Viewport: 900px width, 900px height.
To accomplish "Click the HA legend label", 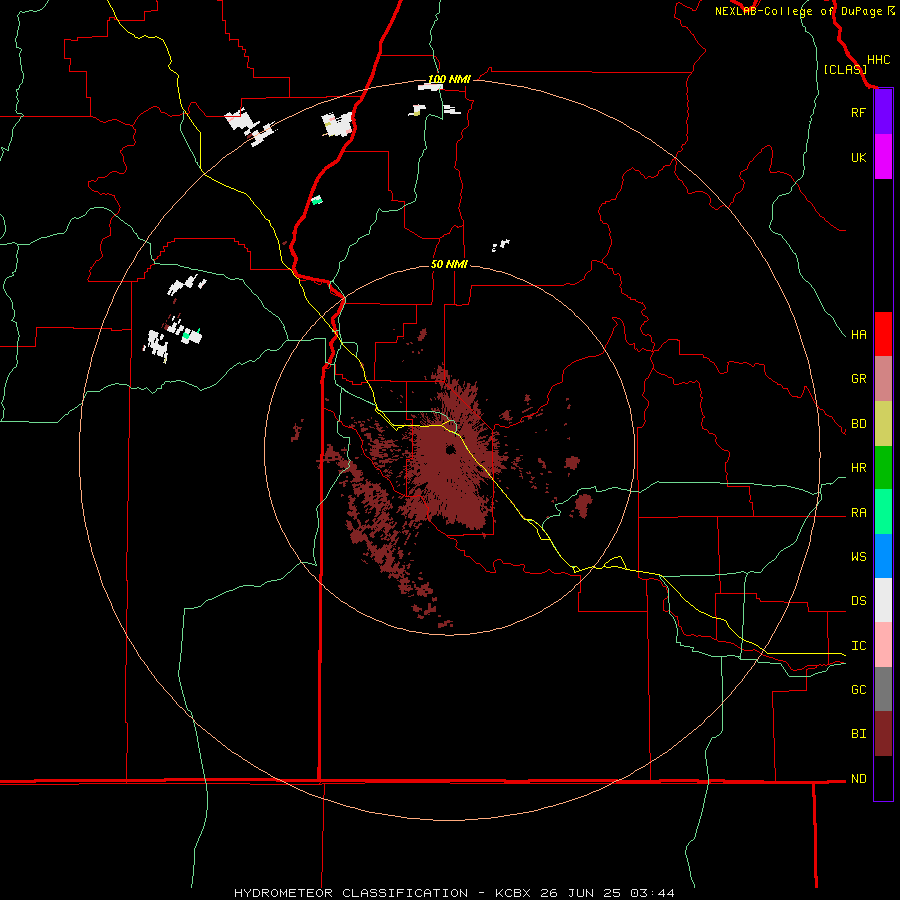I will 858,334.
